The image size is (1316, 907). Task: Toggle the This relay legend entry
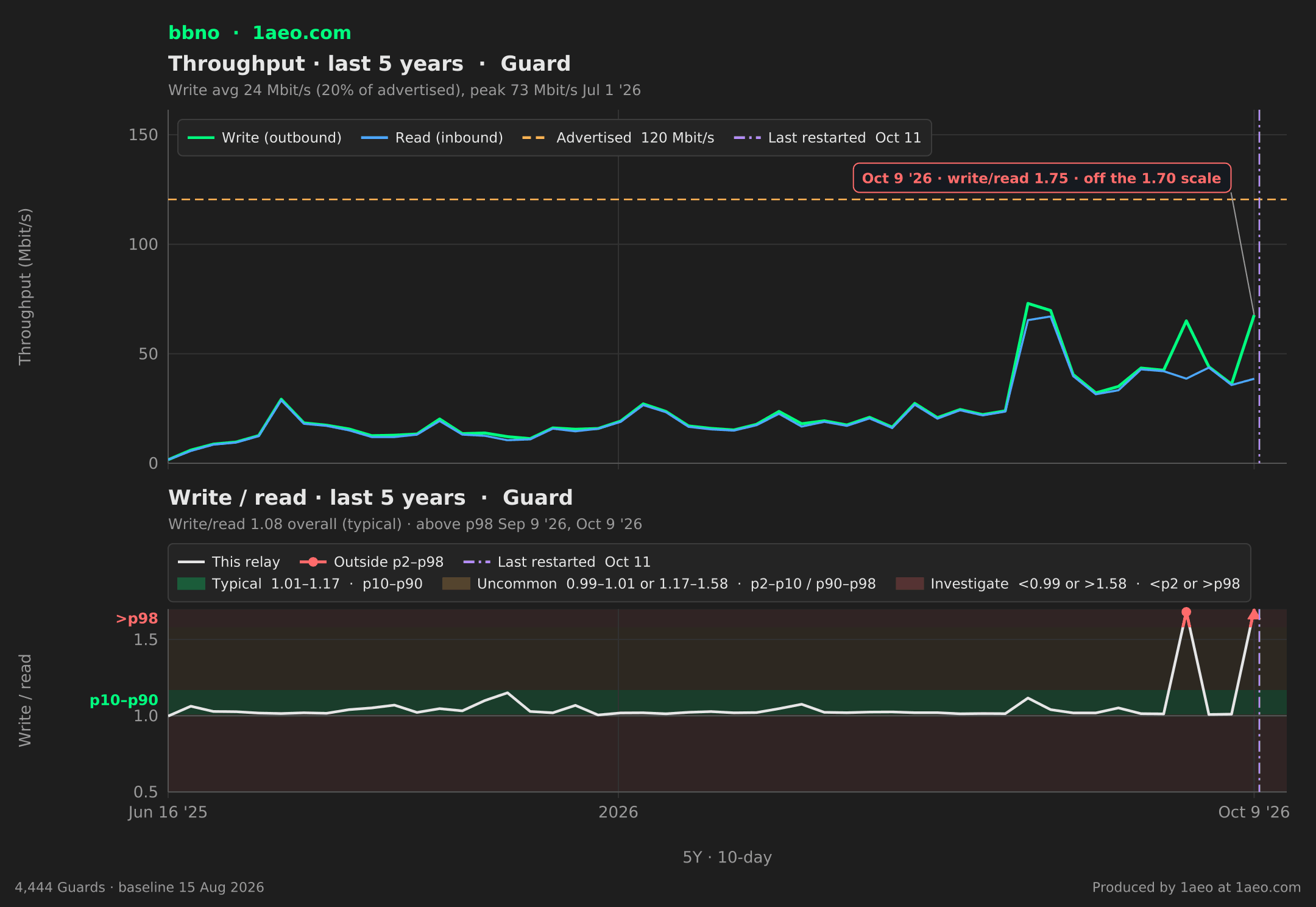(229, 562)
